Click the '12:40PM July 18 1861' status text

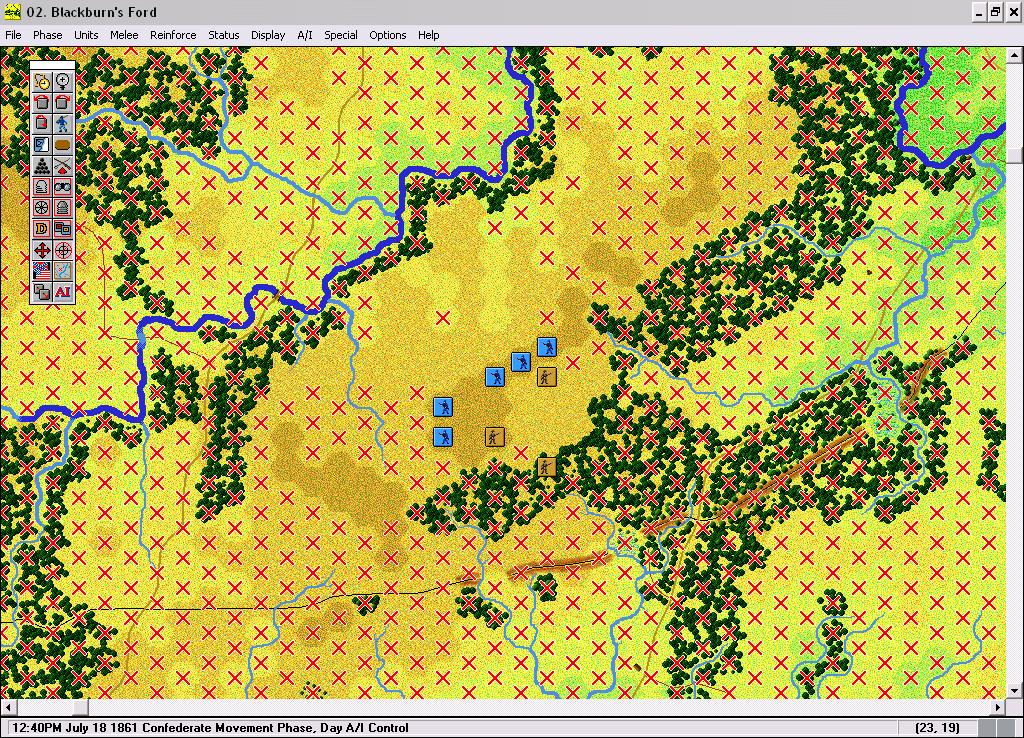[x=75, y=728]
